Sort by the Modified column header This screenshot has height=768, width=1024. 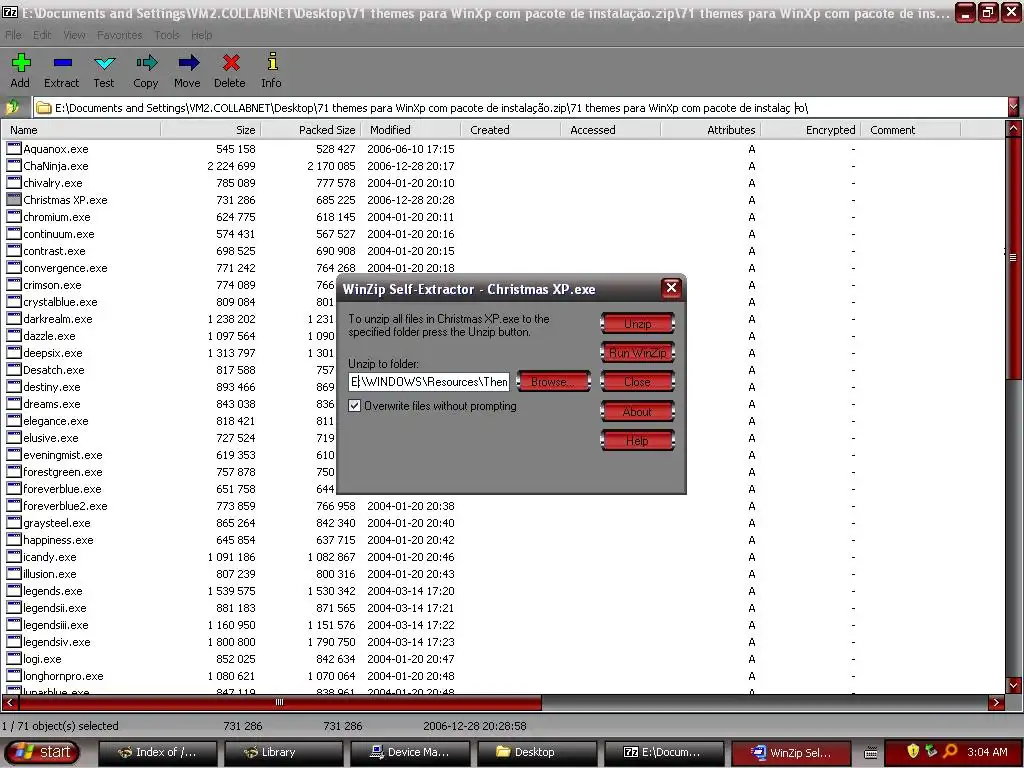click(x=411, y=129)
